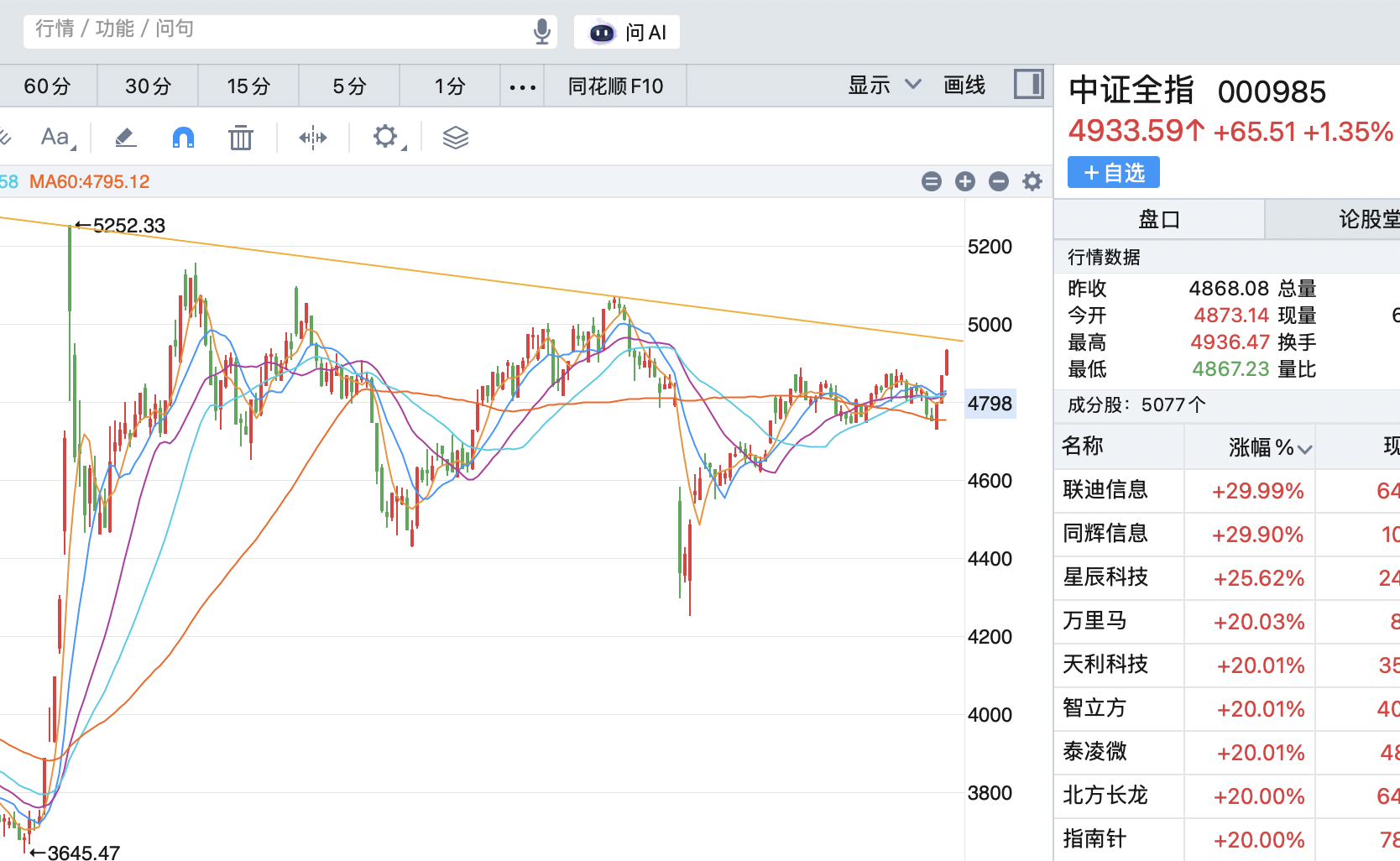Click the microphone voice search icon
Screen dimensions: 1400x861
coord(542,32)
